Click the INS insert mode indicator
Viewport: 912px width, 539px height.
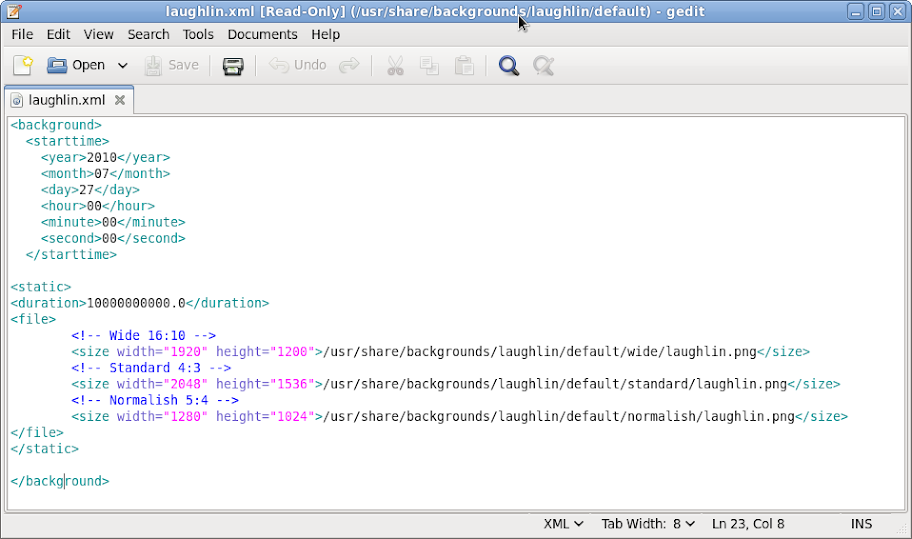point(861,524)
